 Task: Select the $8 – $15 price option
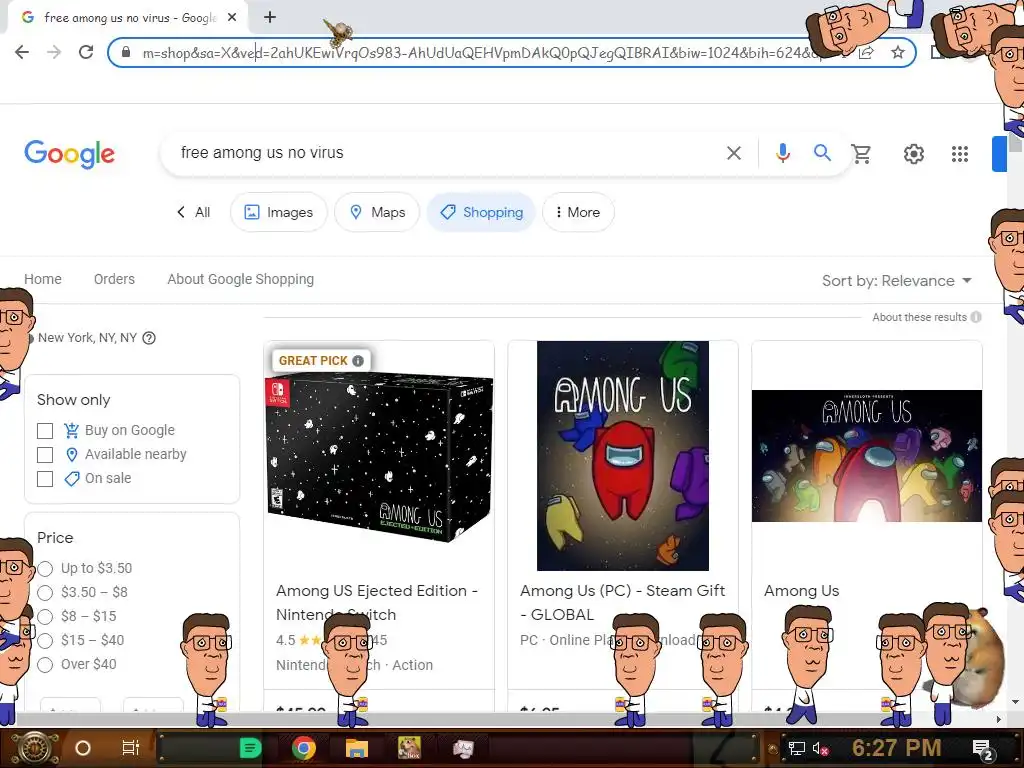(x=45, y=616)
